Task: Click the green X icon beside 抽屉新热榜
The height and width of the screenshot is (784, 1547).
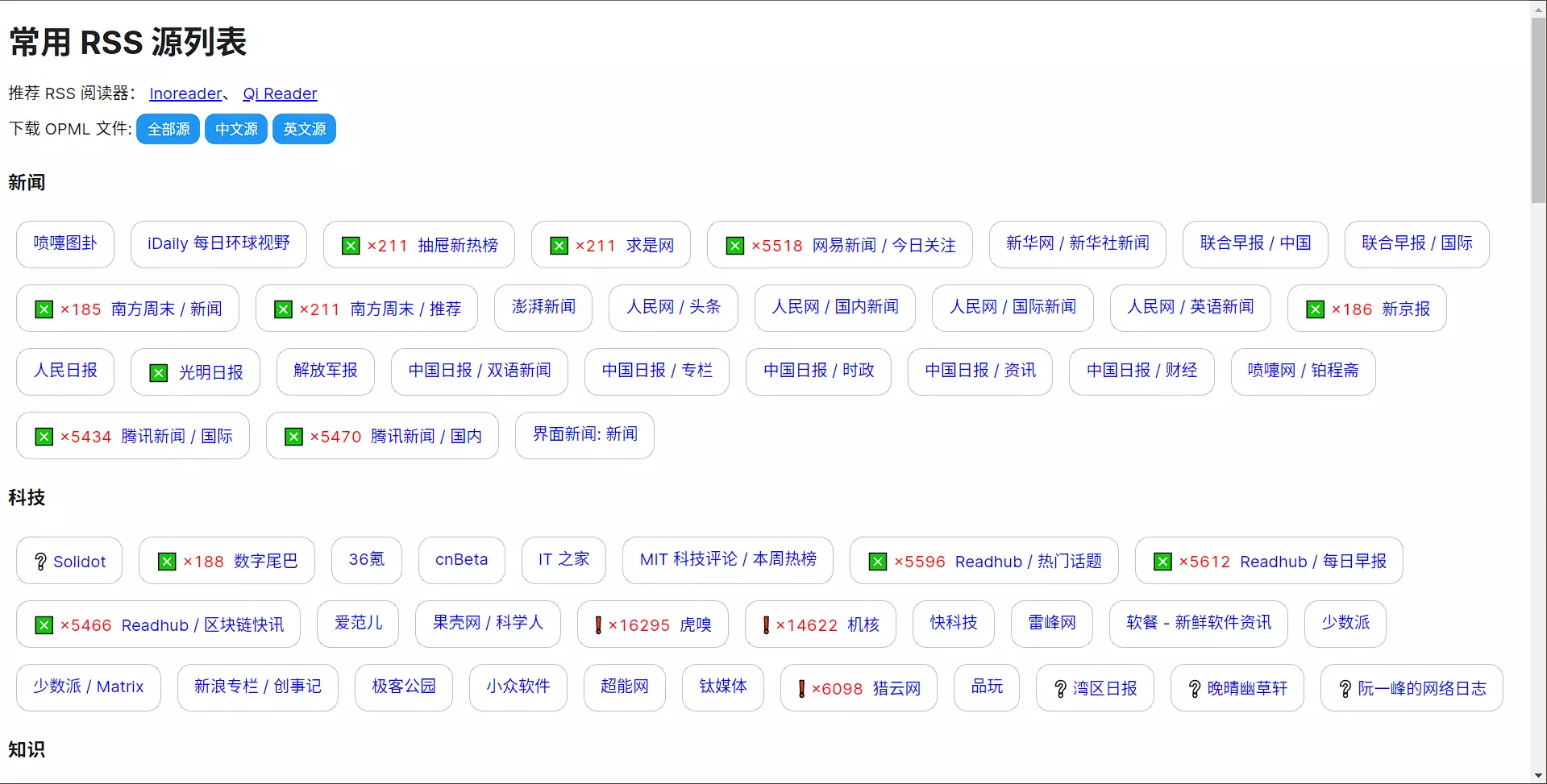Action: [351, 246]
